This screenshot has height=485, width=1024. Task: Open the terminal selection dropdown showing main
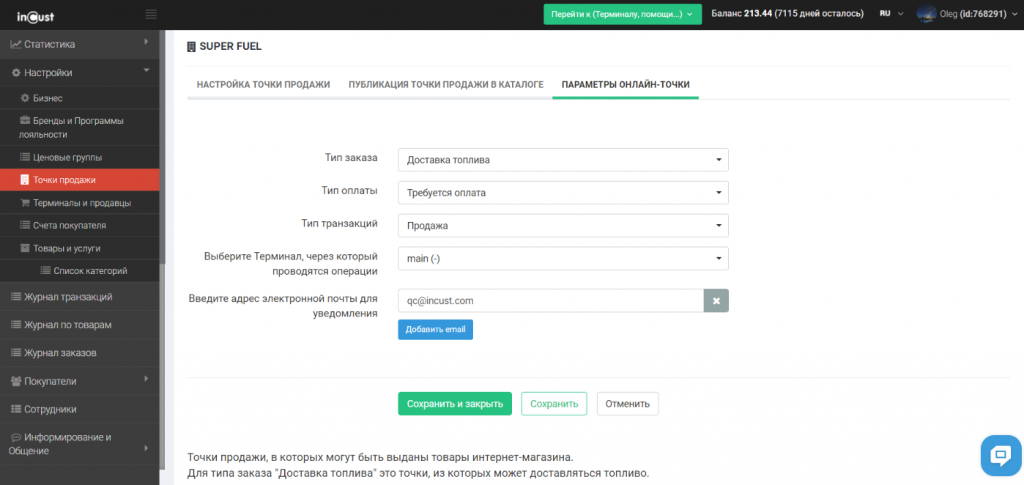(x=562, y=259)
